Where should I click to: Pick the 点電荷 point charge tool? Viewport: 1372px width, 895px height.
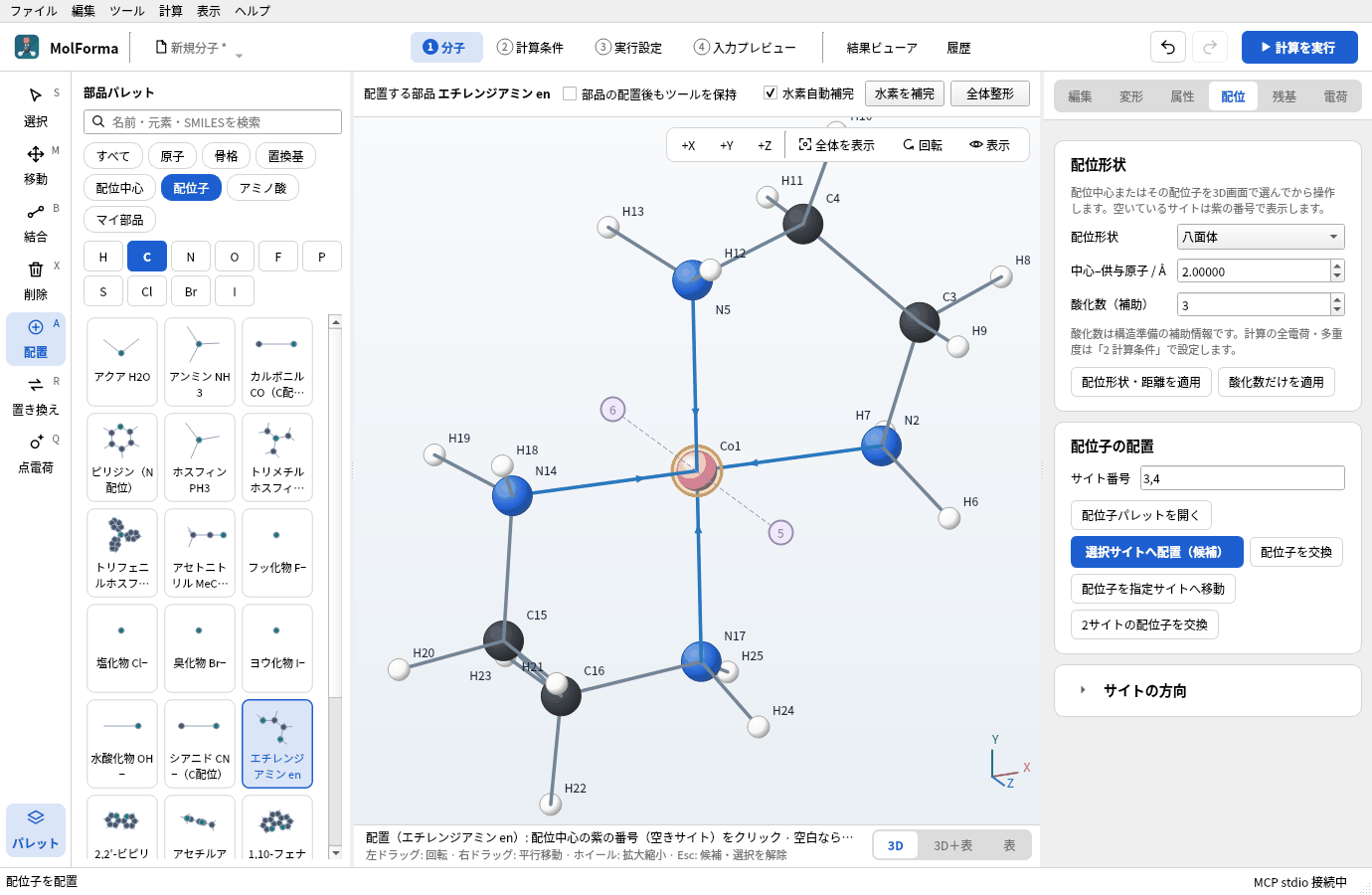tap(36, 453)
